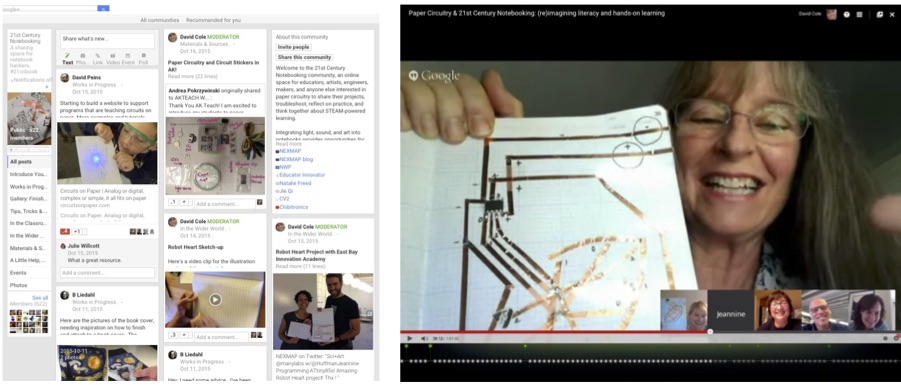Screen dimensions: 901x385
Task: Open the help icon in the hangout header
Action: (x=846, y=14)
